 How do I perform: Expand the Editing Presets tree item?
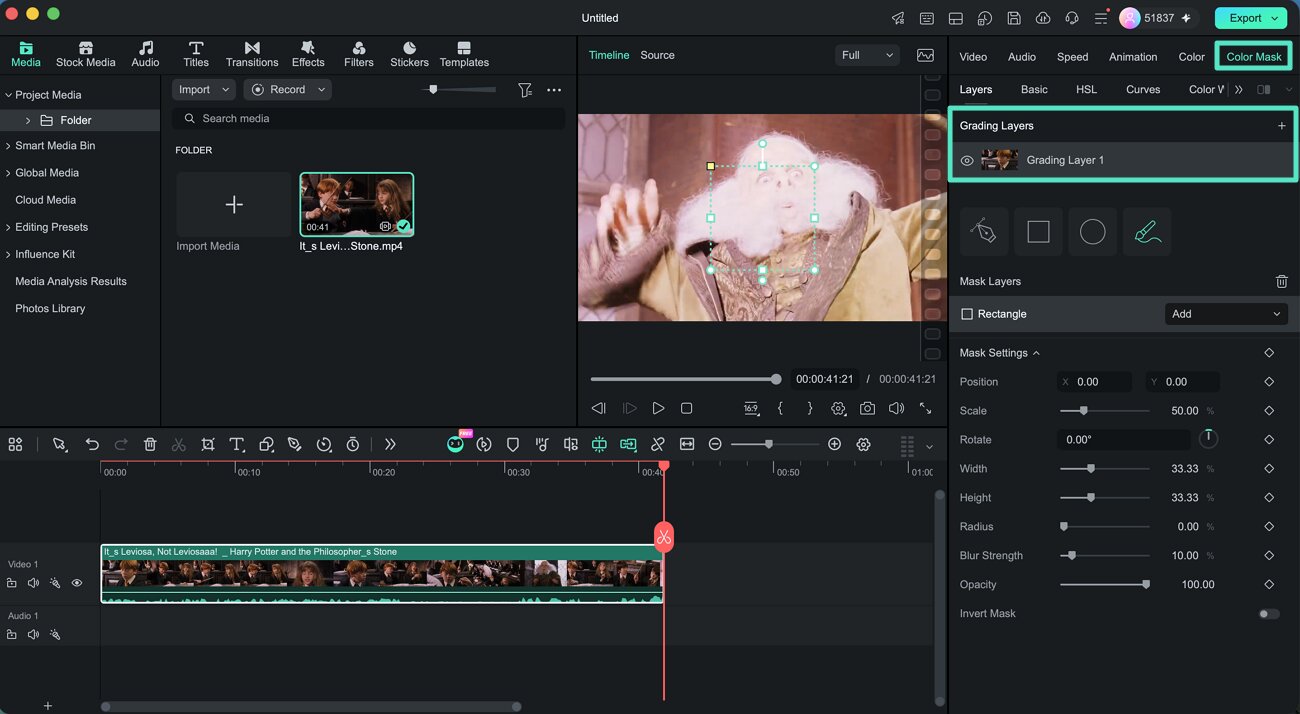[x=8, y=227]
